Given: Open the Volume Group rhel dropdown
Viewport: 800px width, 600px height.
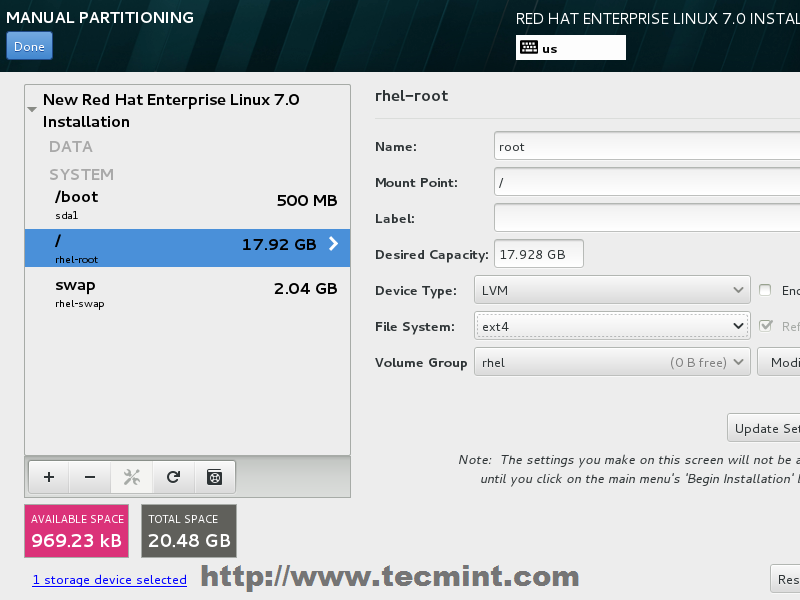Looking at the screenshot, I should click(612, 362).
